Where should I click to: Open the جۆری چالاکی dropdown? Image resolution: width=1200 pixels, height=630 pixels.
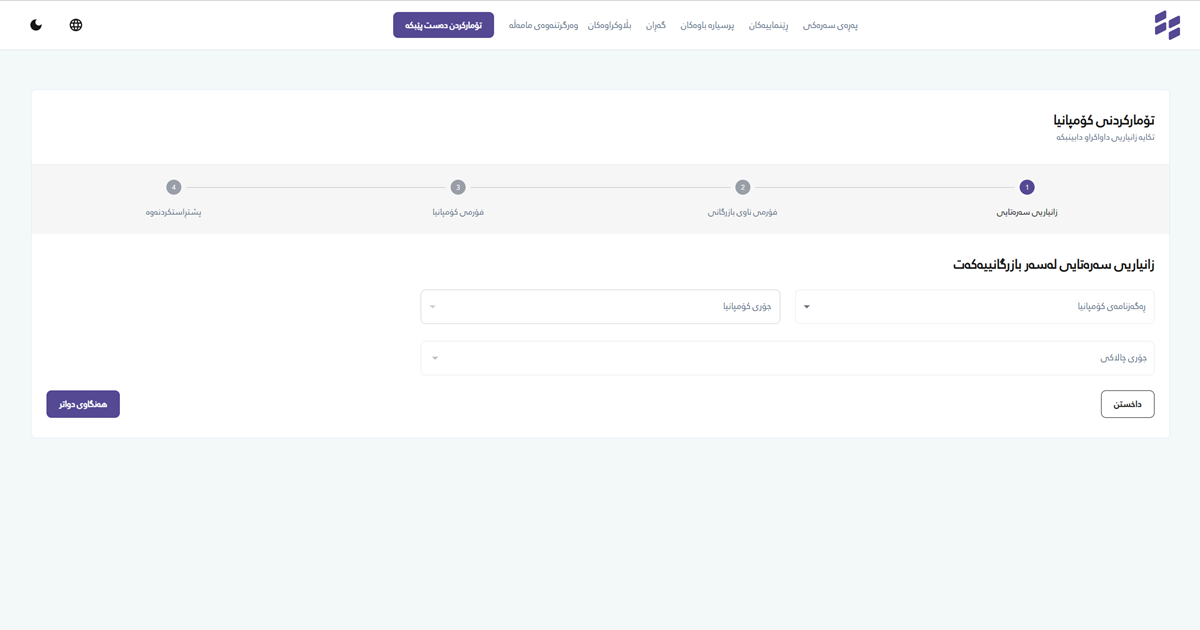787,358
